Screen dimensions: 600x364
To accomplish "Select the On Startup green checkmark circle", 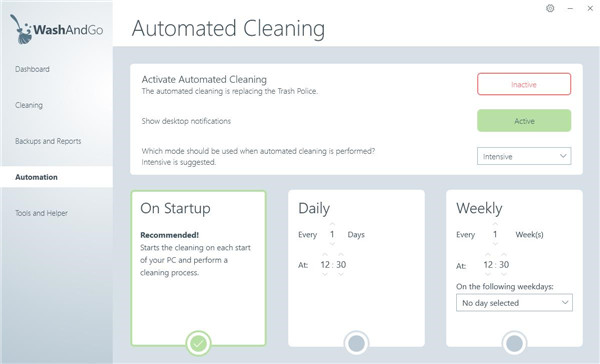I will coord(198,343).
